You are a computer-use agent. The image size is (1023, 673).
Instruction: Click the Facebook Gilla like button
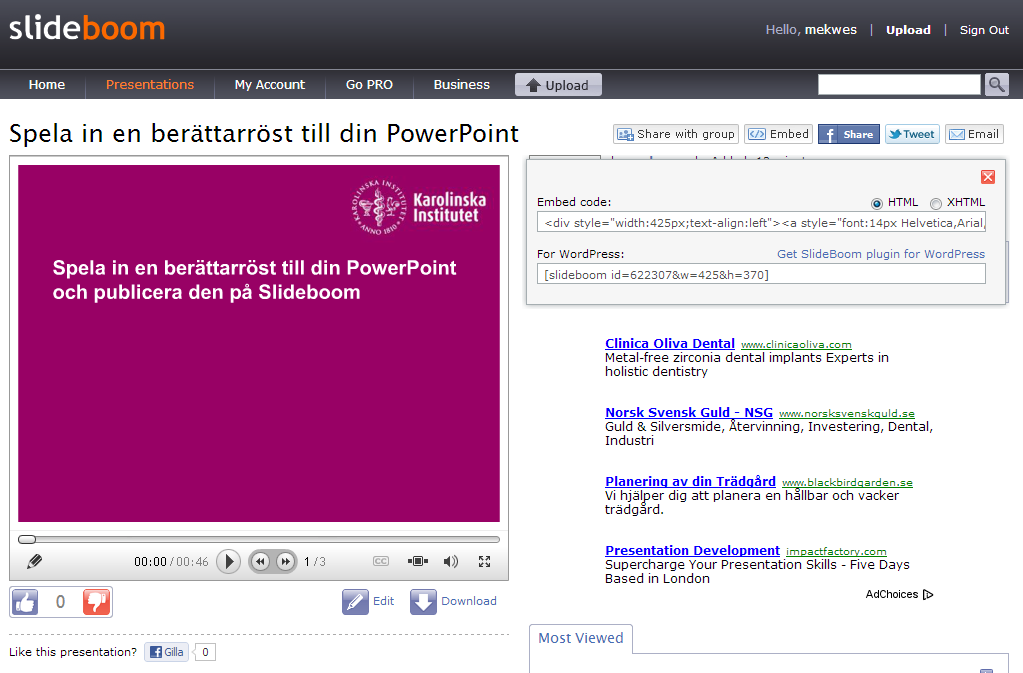pos(166,652)
